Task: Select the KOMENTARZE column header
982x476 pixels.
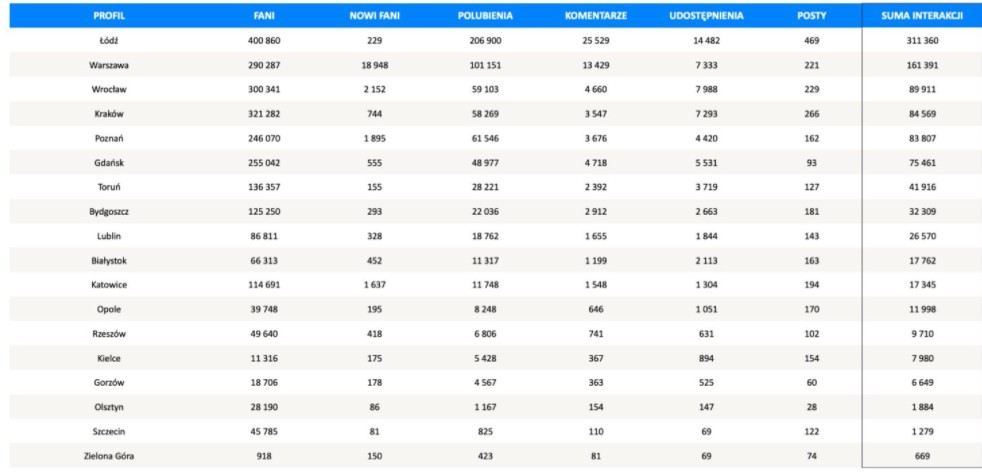Action: coord(596,17)
